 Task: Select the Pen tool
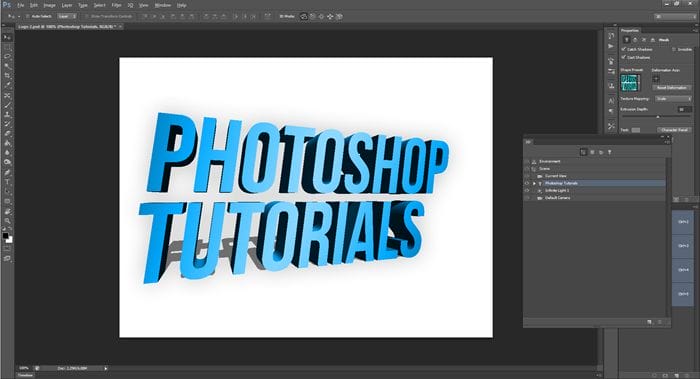pos(7,172)
